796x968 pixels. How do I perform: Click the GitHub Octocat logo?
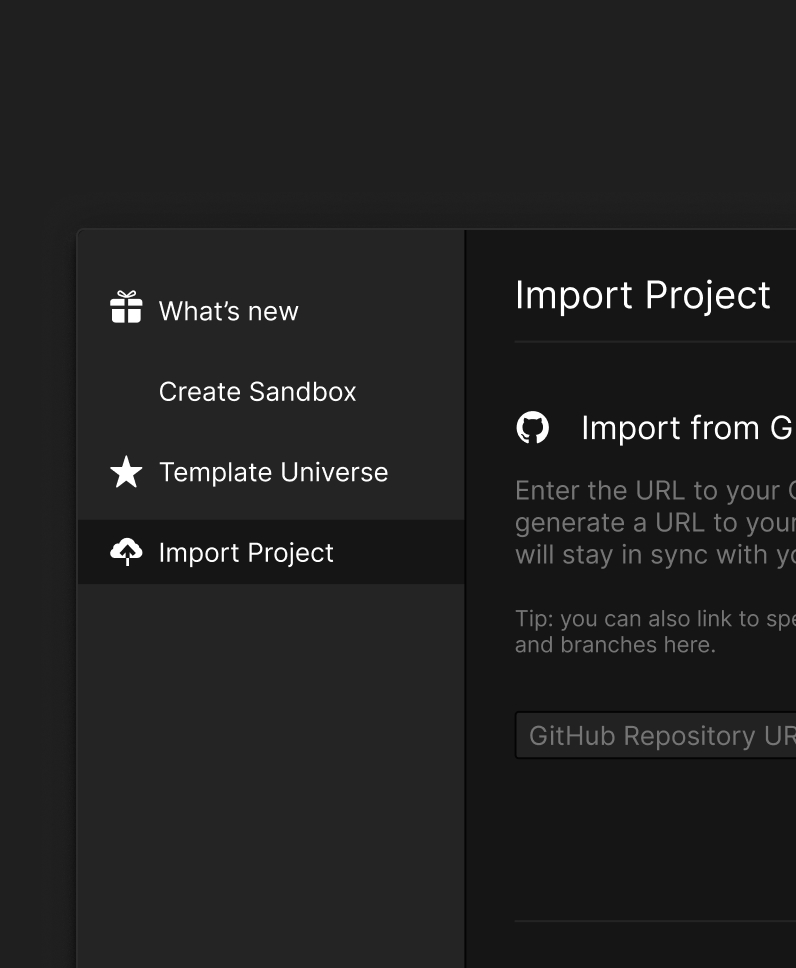[532, 428]
